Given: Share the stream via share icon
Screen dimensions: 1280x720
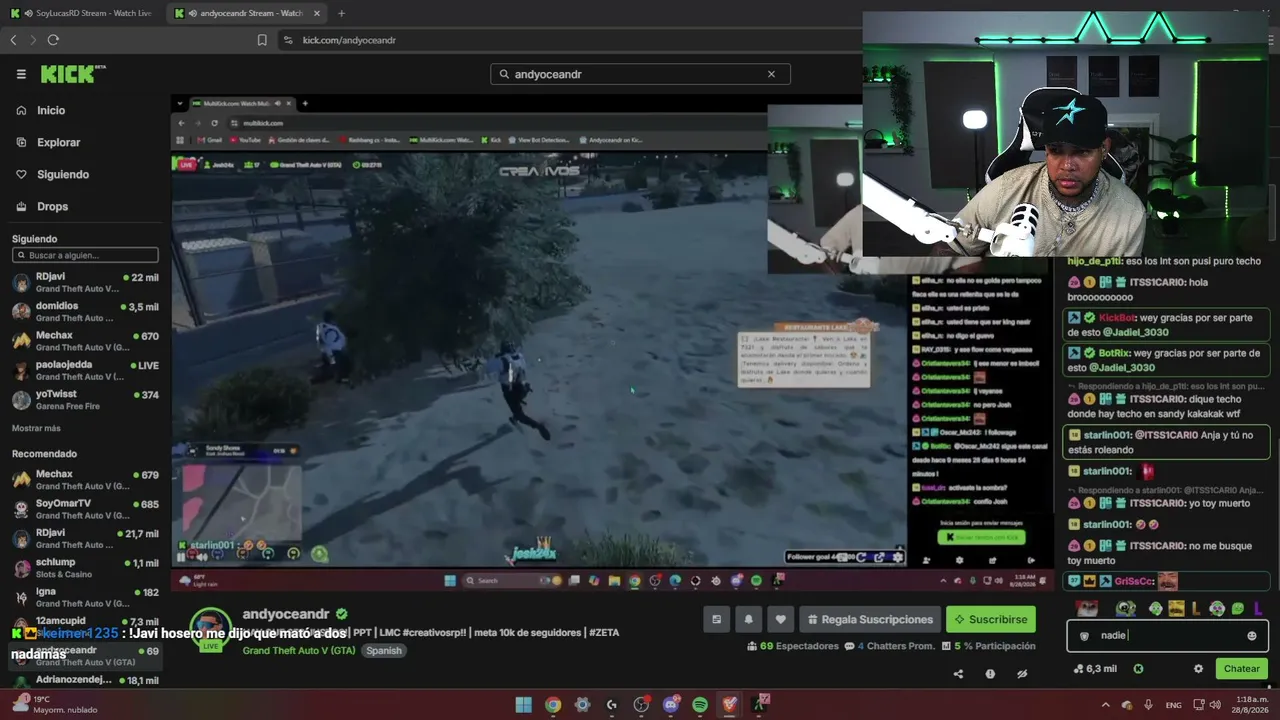Looking at the screenshot, I should click(x=958, y=674).
